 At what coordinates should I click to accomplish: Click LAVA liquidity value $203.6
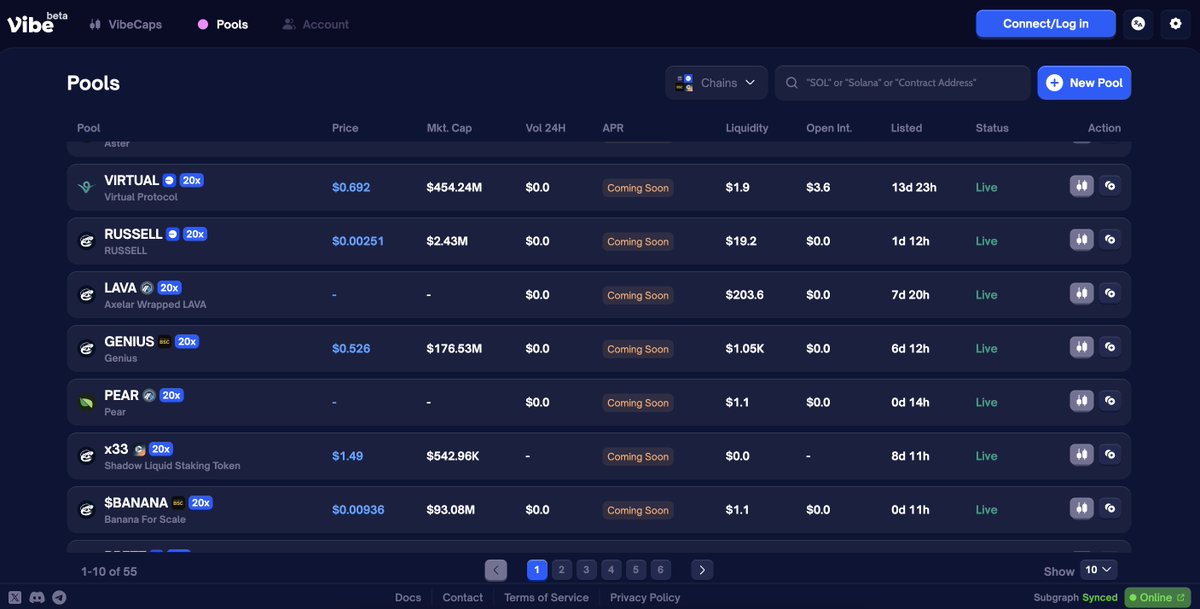[745, 295]
